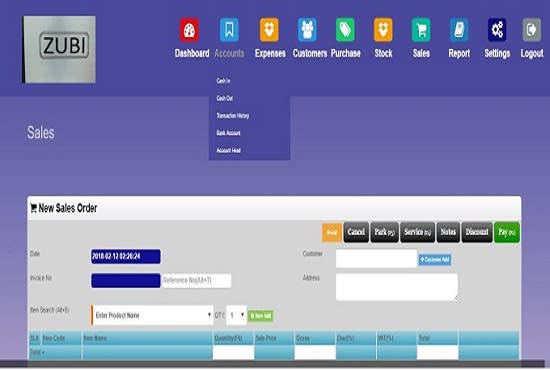Open the Dashboard gauge icon
Viewport: 550px width, 370px height.
coord(189,30)
